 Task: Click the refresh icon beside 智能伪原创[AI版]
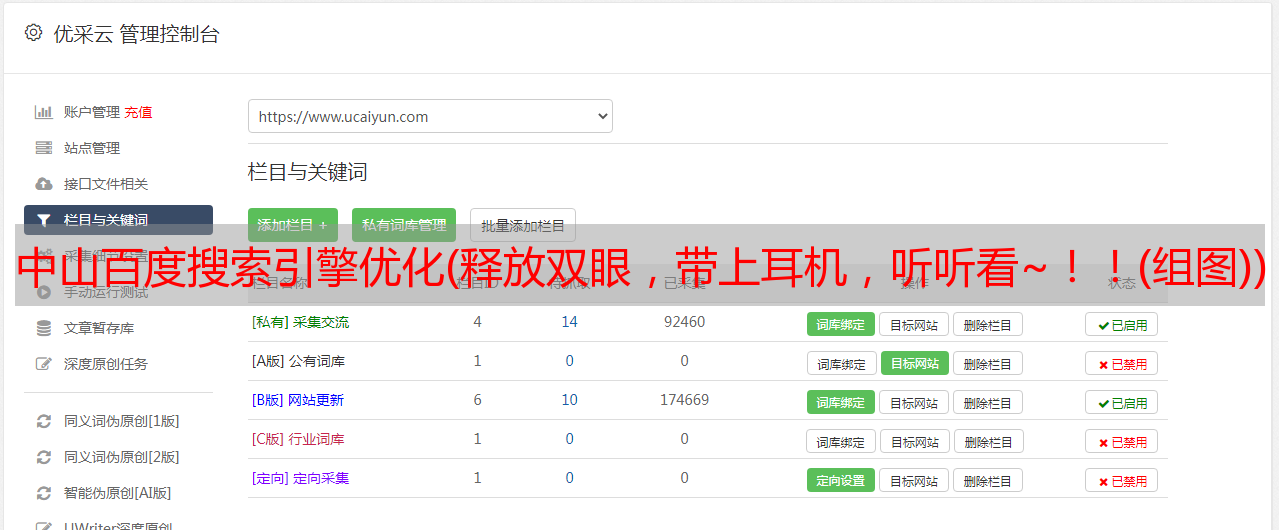point(44,493)
